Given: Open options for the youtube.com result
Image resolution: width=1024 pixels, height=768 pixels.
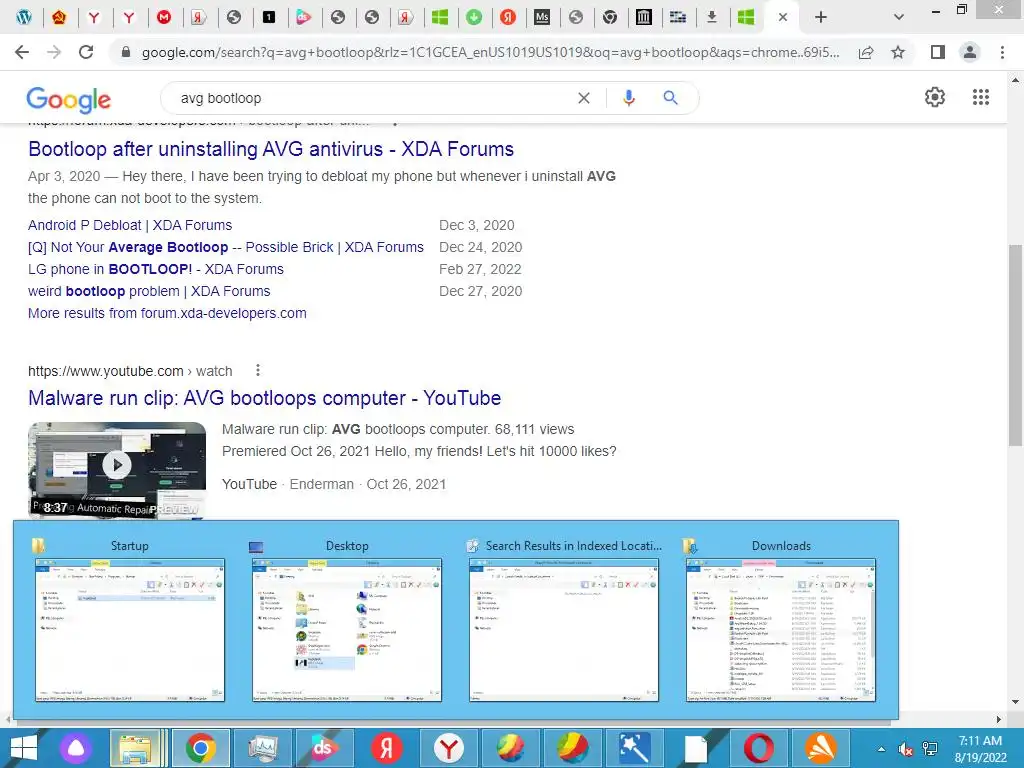Looking at the screenshot, I should click(x=258, y=371).
